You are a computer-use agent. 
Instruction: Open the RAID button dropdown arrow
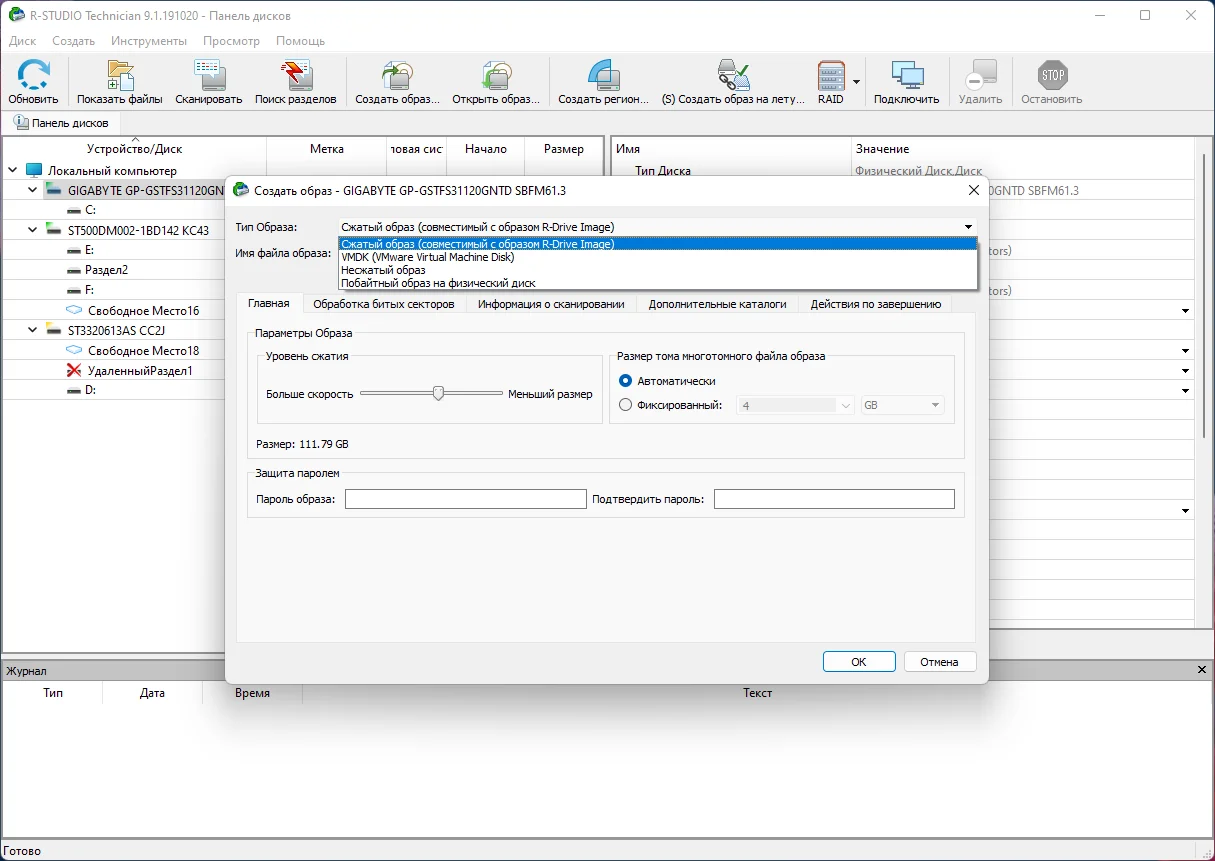tap(857, 82)
